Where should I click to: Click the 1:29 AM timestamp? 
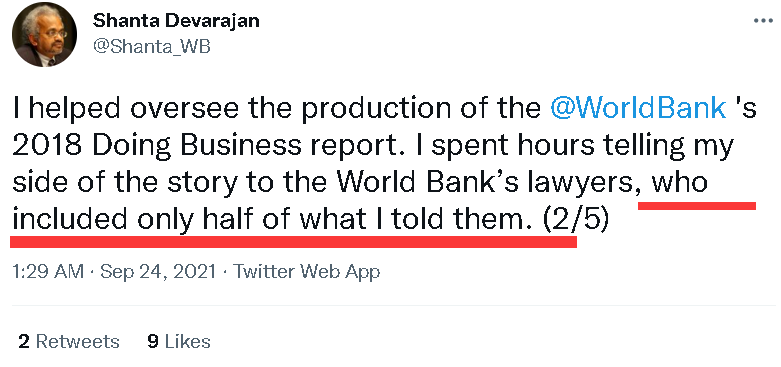[48, 272]
